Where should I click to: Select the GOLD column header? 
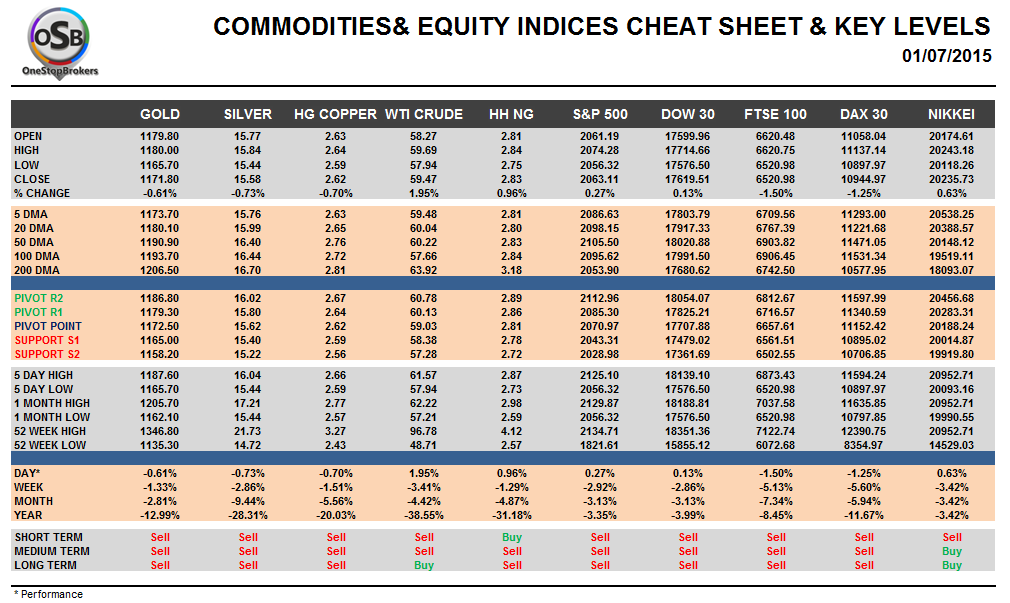[x=160, y=114]
